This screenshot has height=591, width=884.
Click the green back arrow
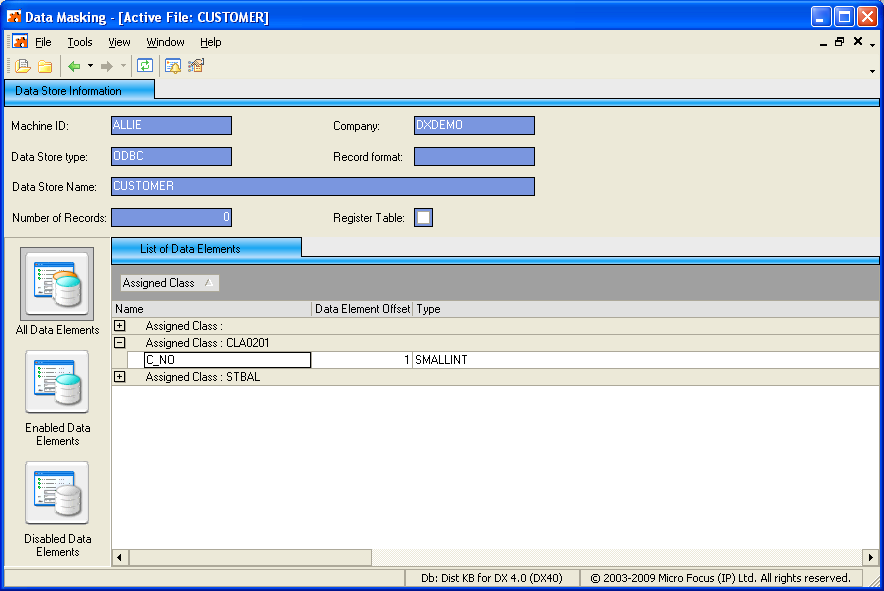pos(74,66)
